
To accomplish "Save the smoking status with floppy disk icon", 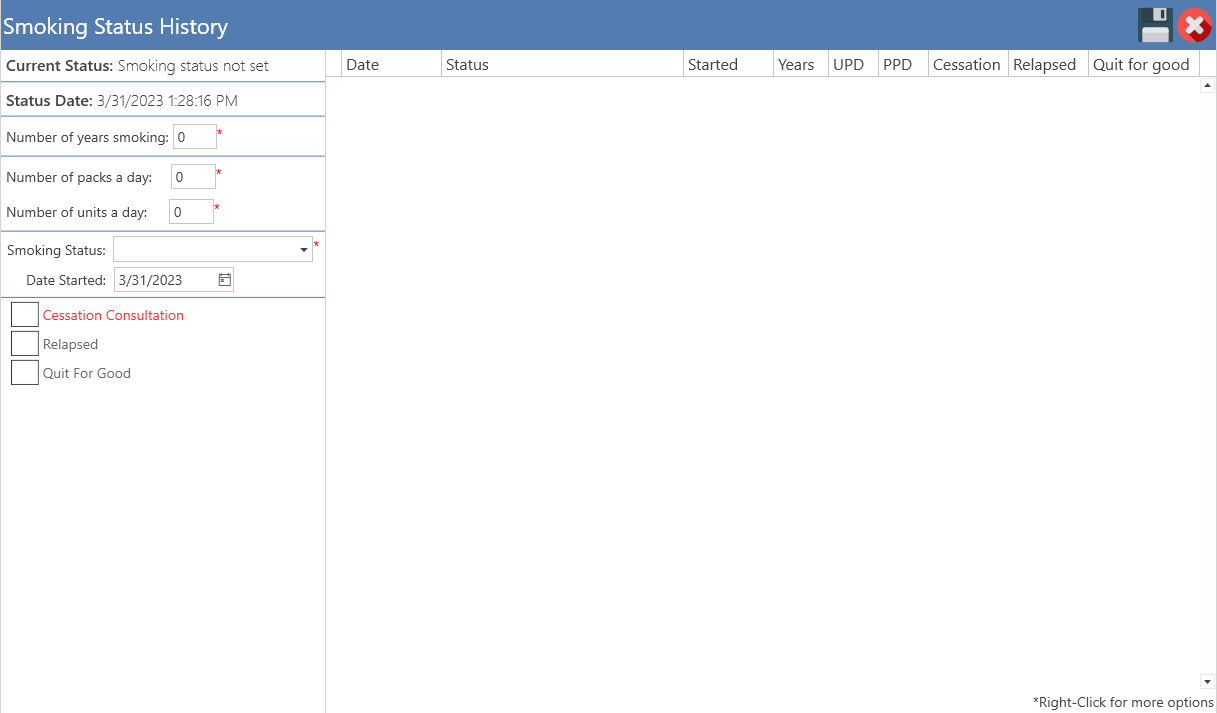I will pos(1155,25).
